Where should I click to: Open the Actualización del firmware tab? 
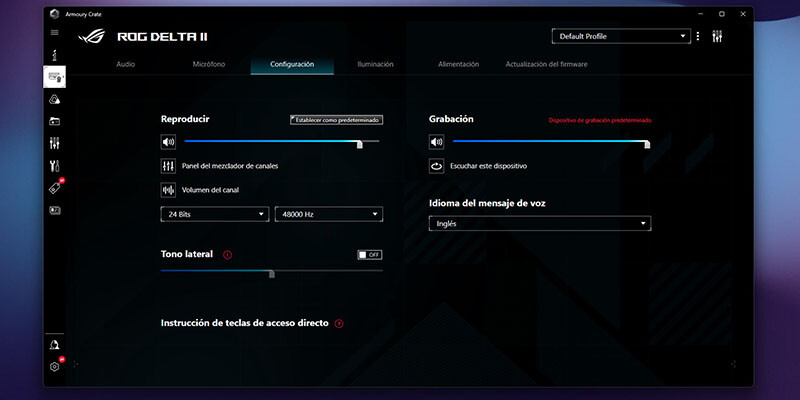click(546, 64)
